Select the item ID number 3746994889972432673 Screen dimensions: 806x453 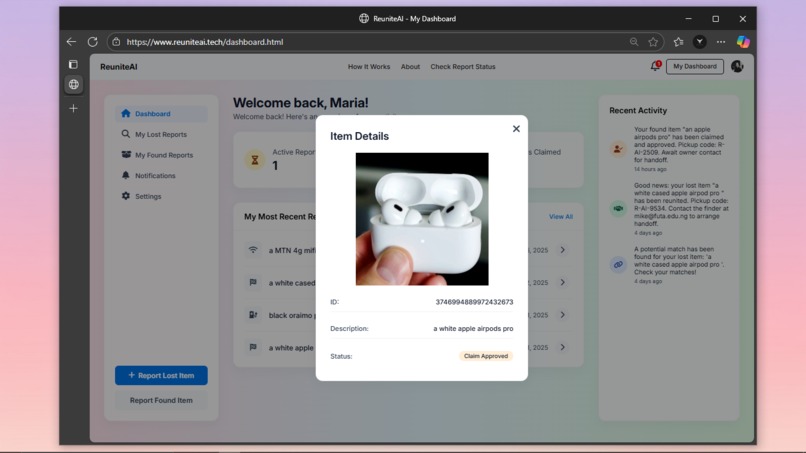point(474,302)
